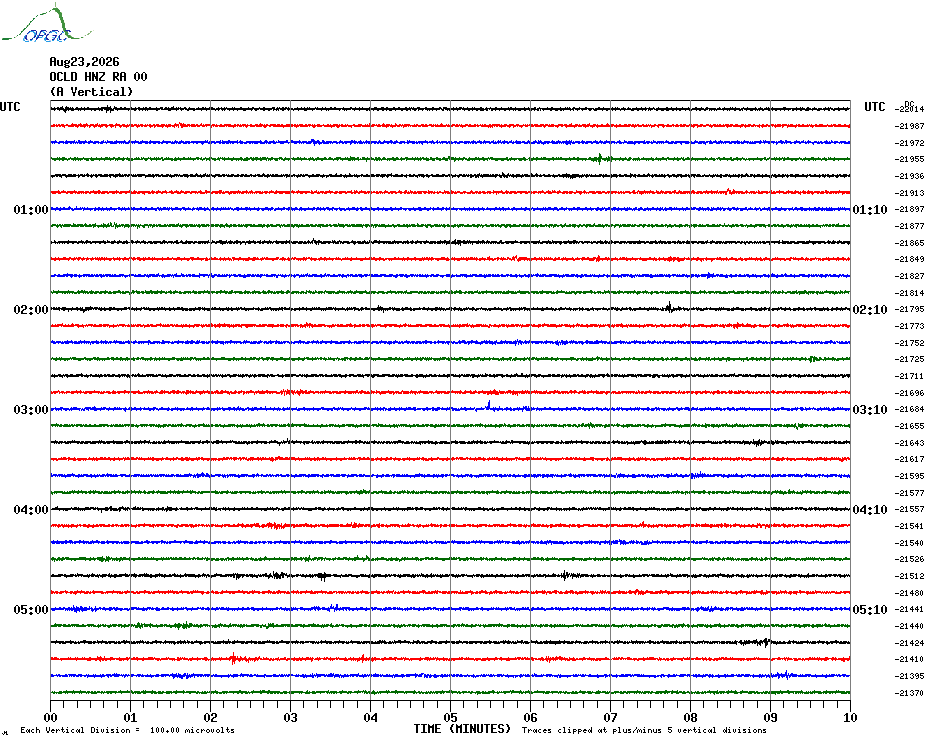
Task: Click the DC offset value -21696
Action: [909, 393]
